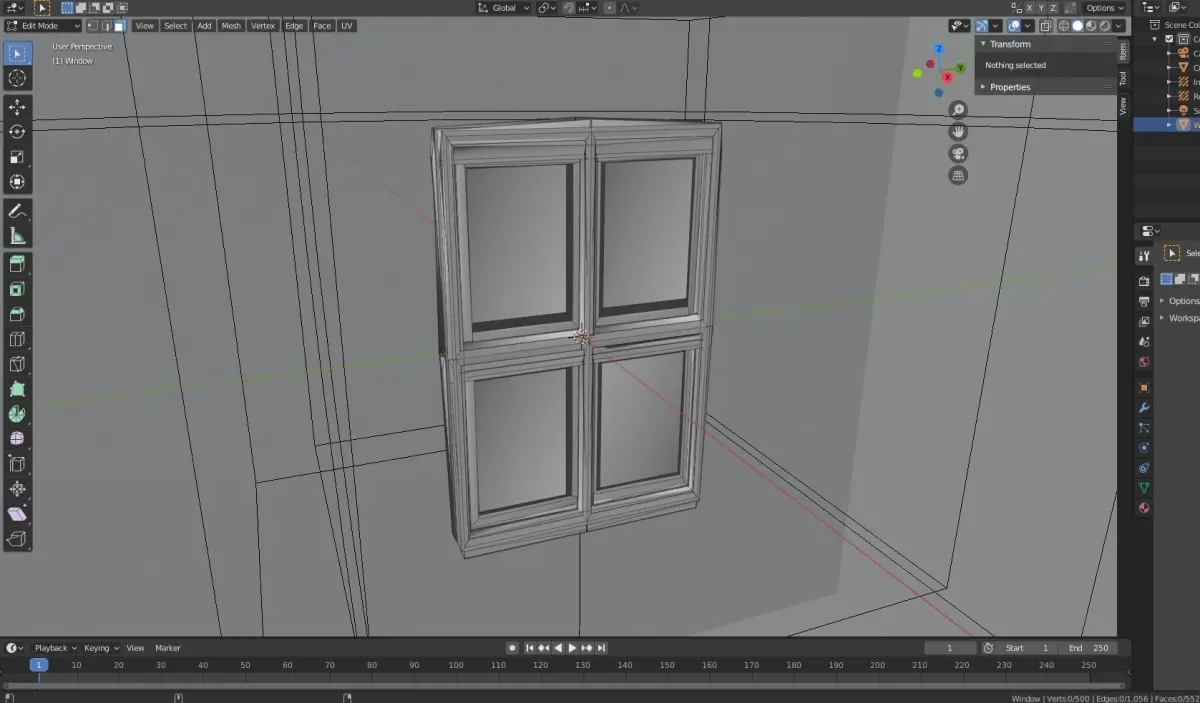Open World properties globe icon
Image resolution: width=1200 pixels, height=703 pixels.
(1144, 362)
